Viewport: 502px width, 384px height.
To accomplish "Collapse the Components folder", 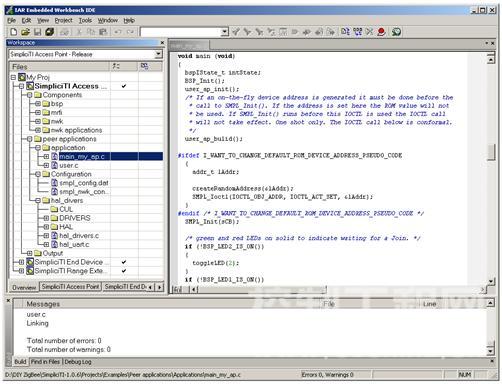I will point(30,95).
